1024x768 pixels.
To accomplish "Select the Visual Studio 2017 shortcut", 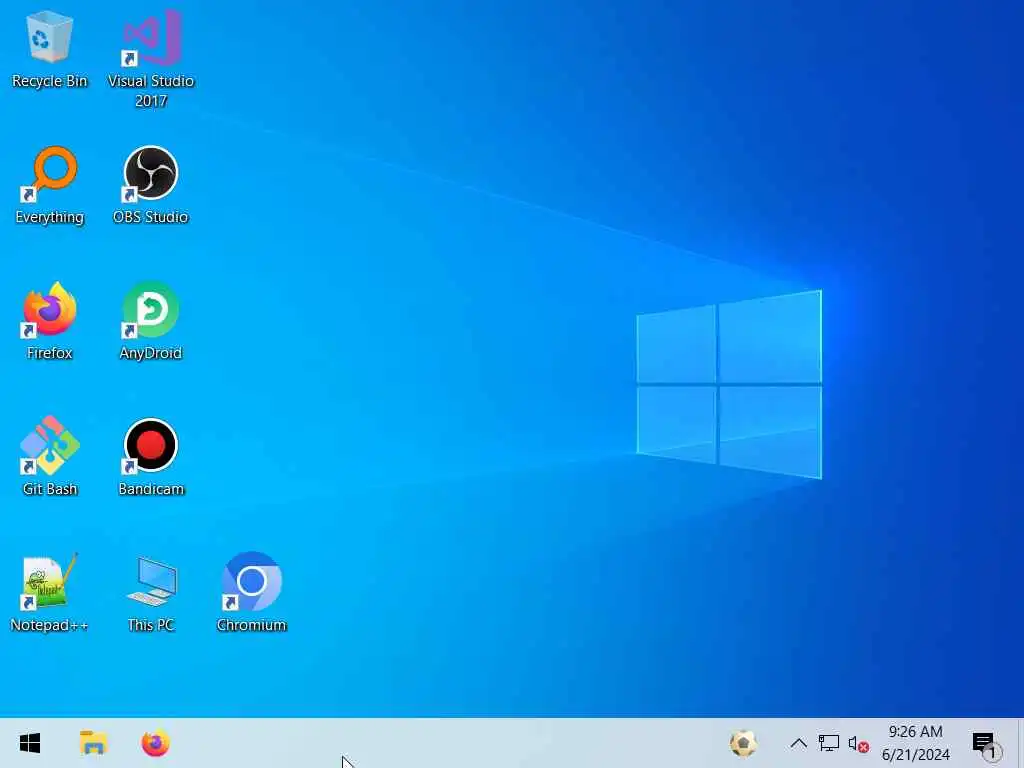I will coord(151,57).
